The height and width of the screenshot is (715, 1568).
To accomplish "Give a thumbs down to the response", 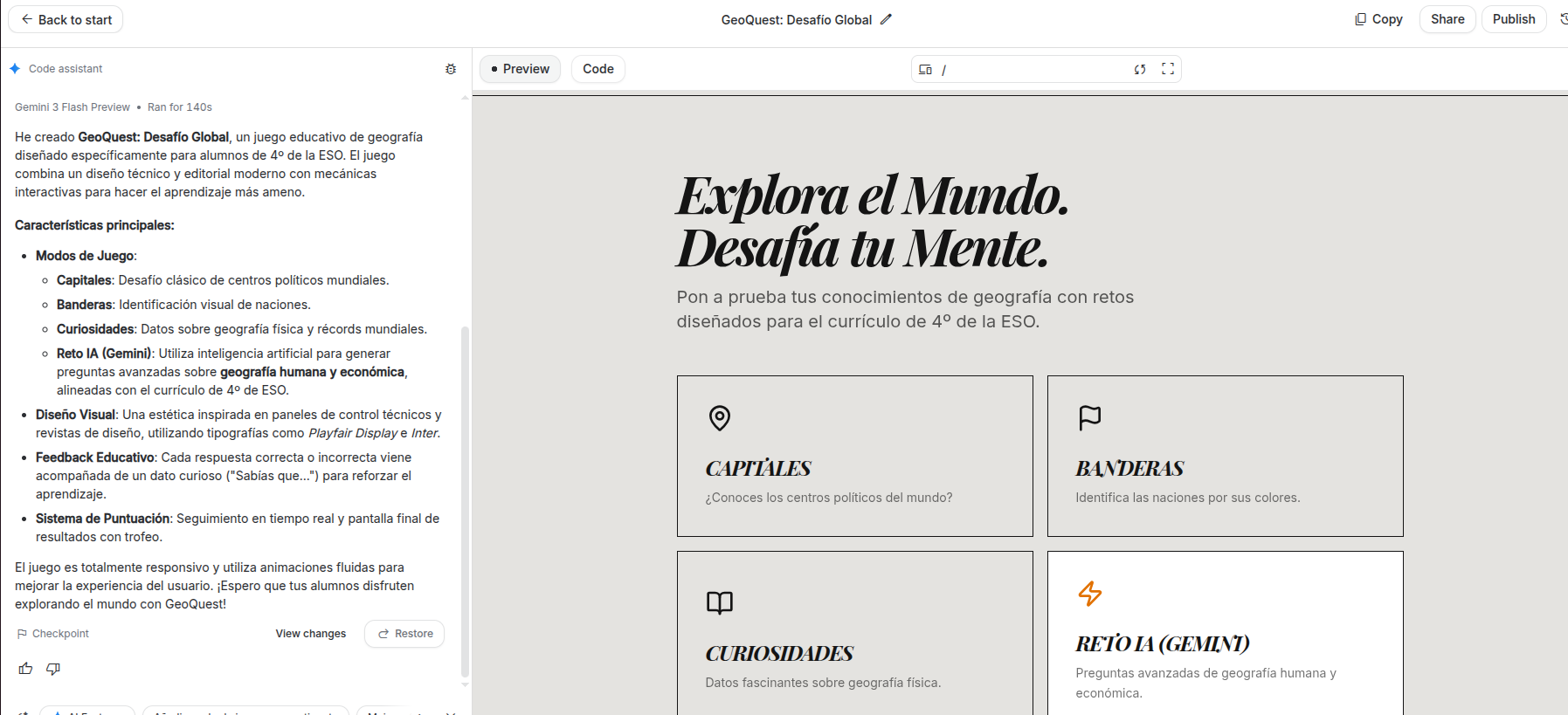I will (53, 669).
